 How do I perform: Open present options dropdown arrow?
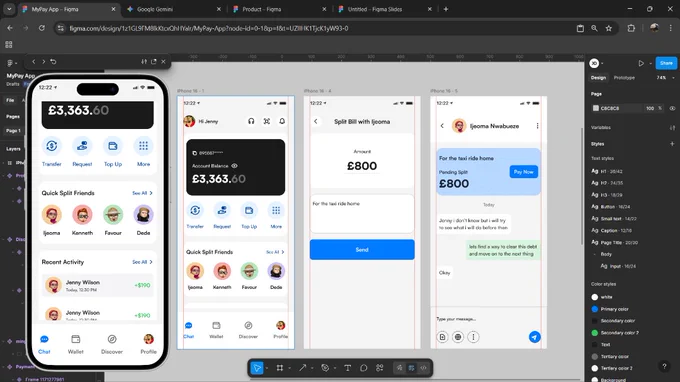tap(651, 63)
